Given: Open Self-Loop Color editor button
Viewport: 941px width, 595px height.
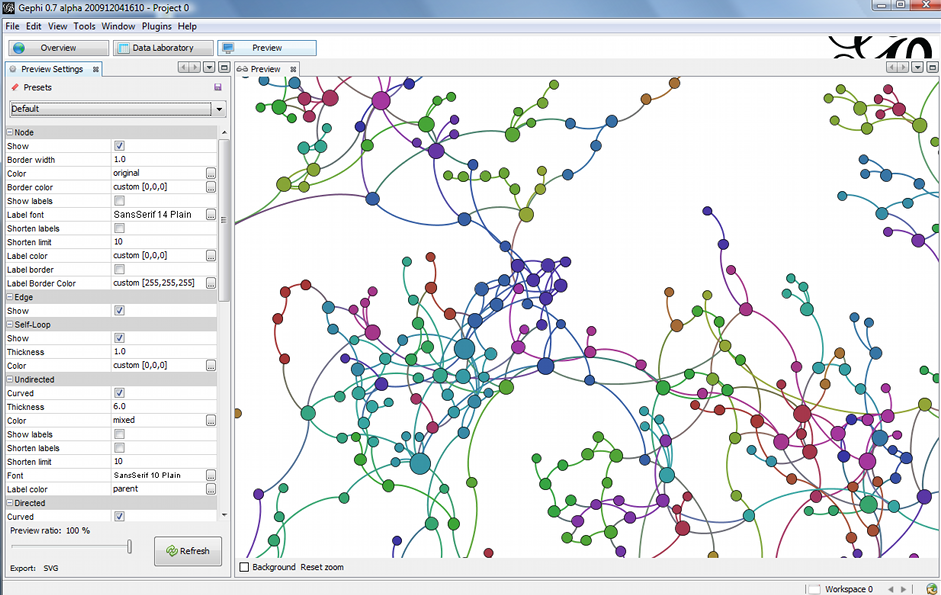Looking at the screenshot, I should click(211, 366).
